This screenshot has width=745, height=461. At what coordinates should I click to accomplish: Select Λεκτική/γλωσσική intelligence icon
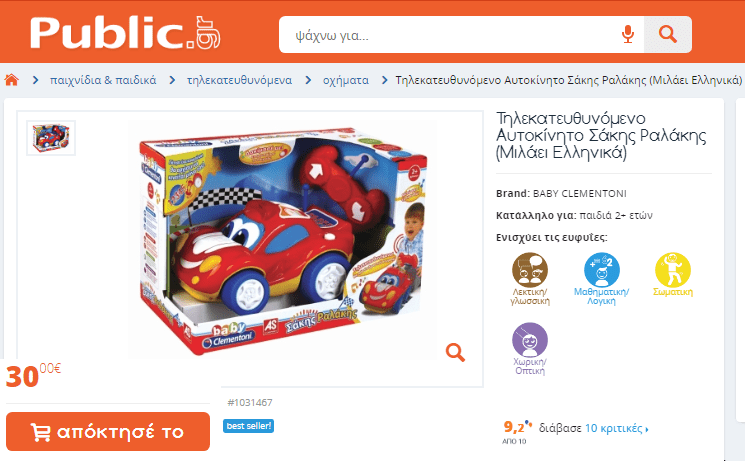(x=530, y=279)
